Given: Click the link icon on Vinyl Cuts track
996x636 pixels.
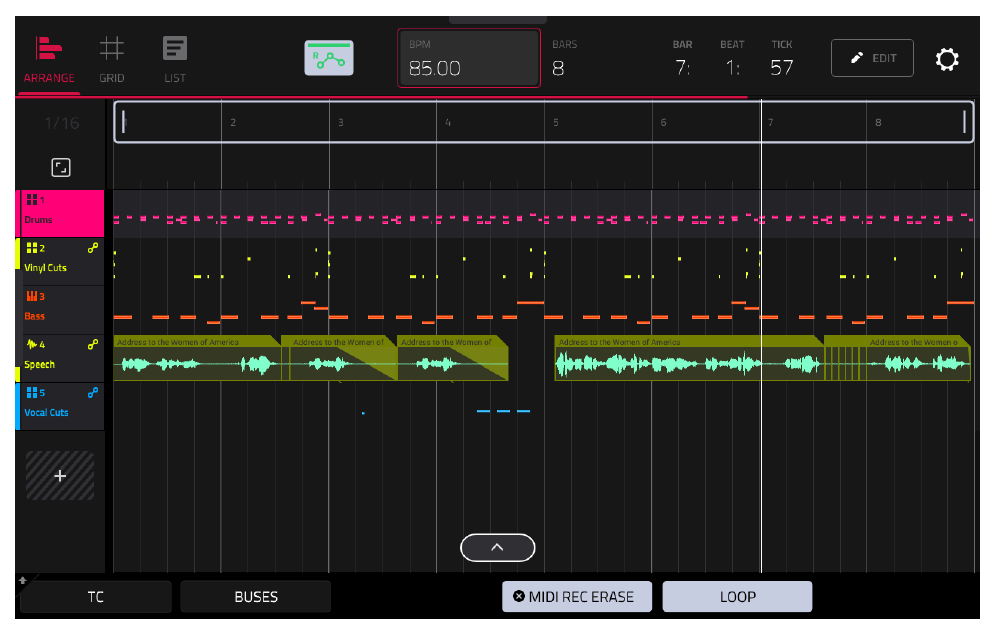Looking at the screenshot, I should click(x=93, y=248).
